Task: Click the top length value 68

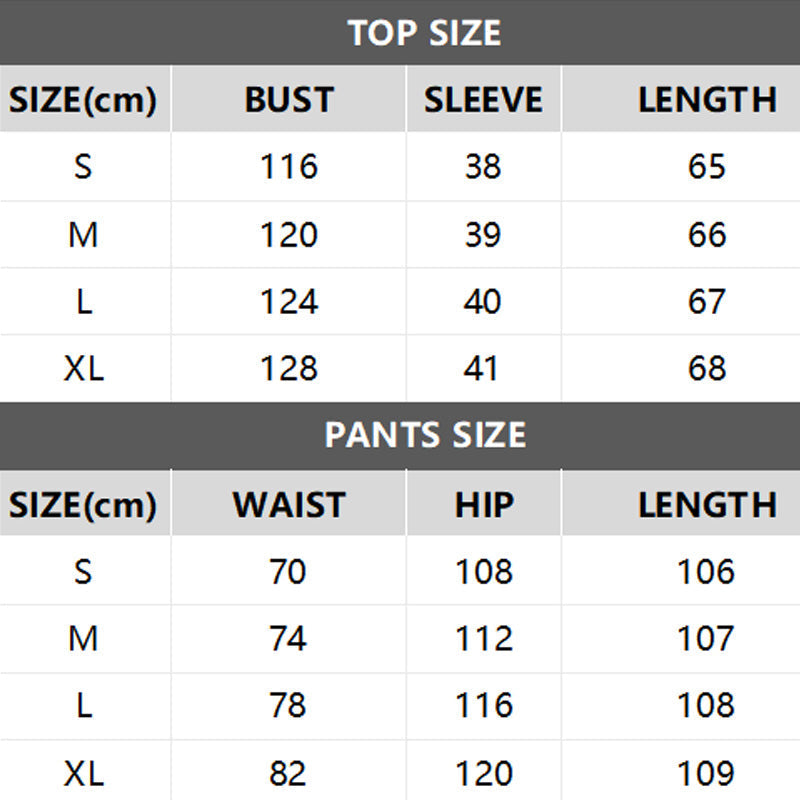Action: 707,369
